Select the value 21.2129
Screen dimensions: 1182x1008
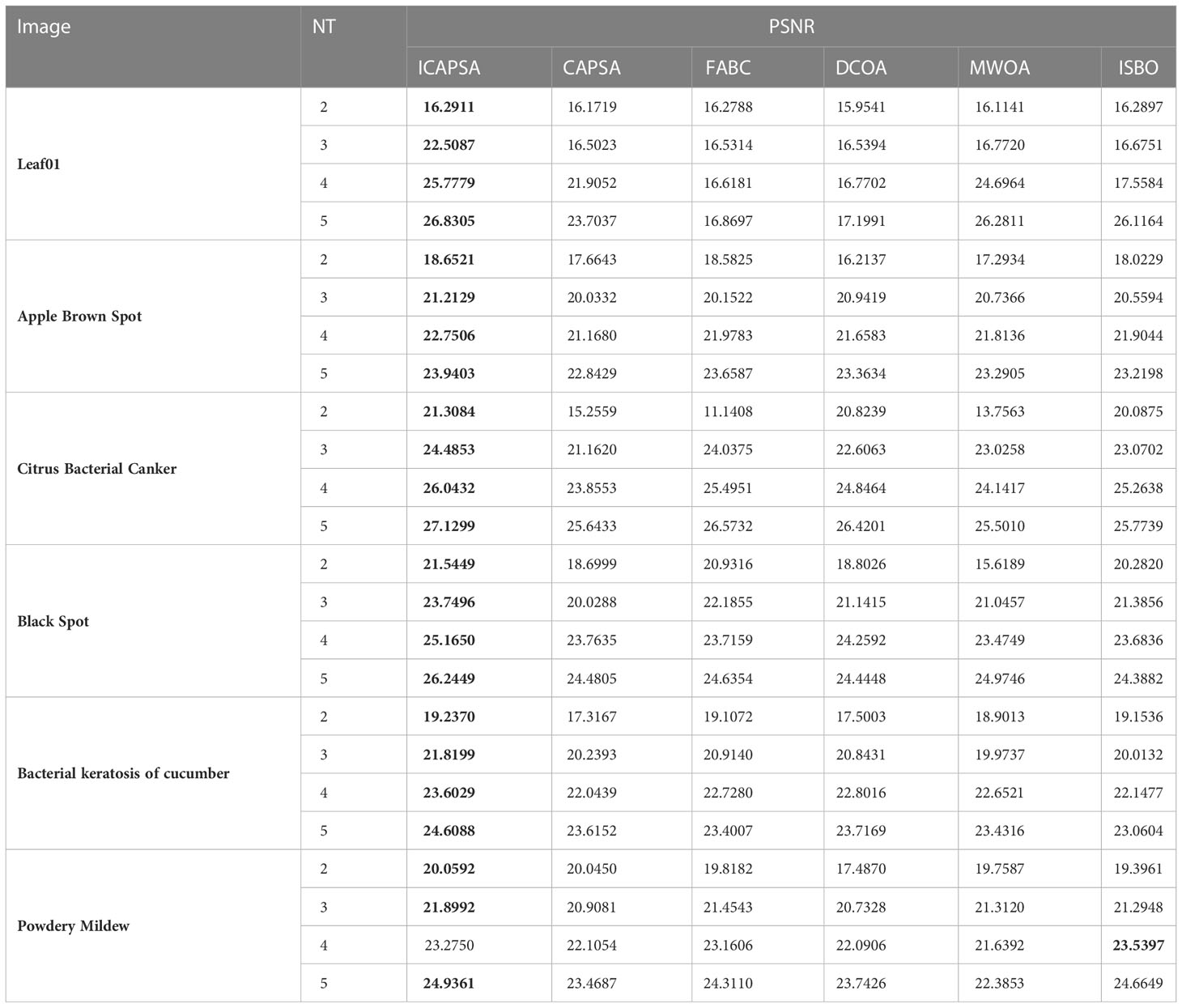coord(449,298)
